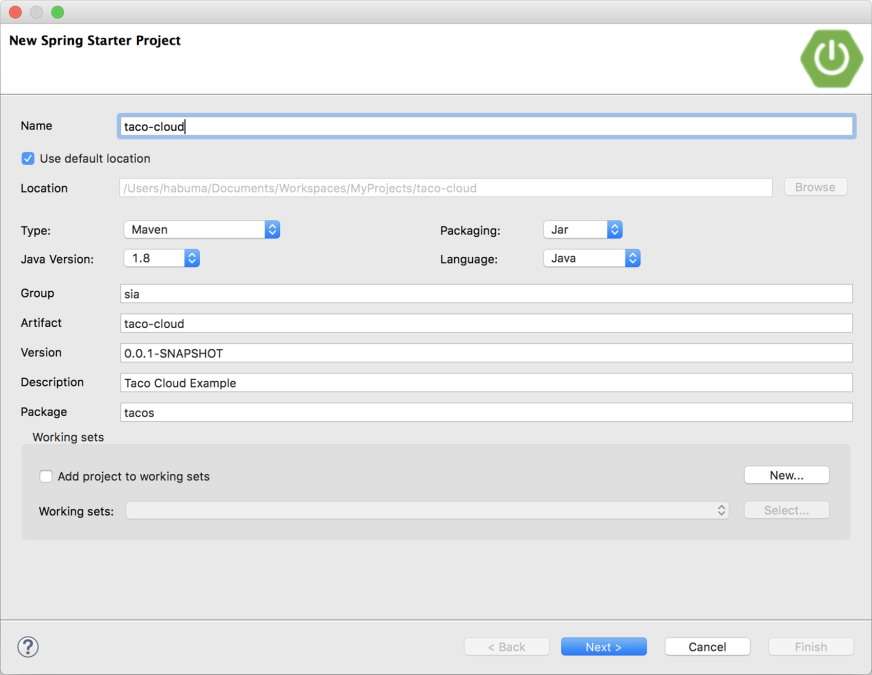Viewport: 872px width, 675px height.
Task: Click the red close window button
Action: point(16,12)
